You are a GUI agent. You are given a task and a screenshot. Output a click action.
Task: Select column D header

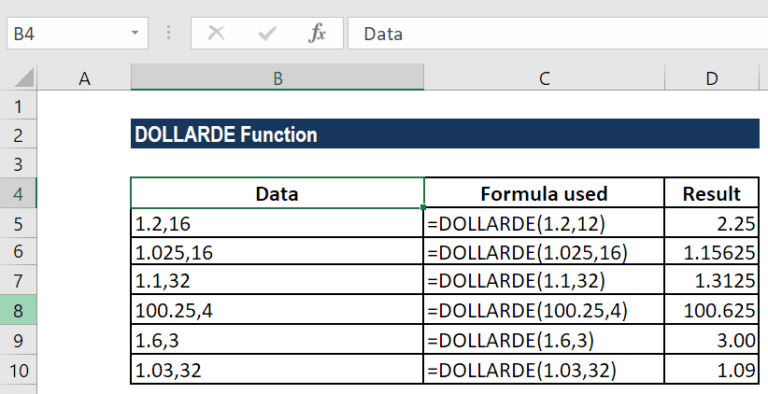pyautogui.click(x=712, y=78)
